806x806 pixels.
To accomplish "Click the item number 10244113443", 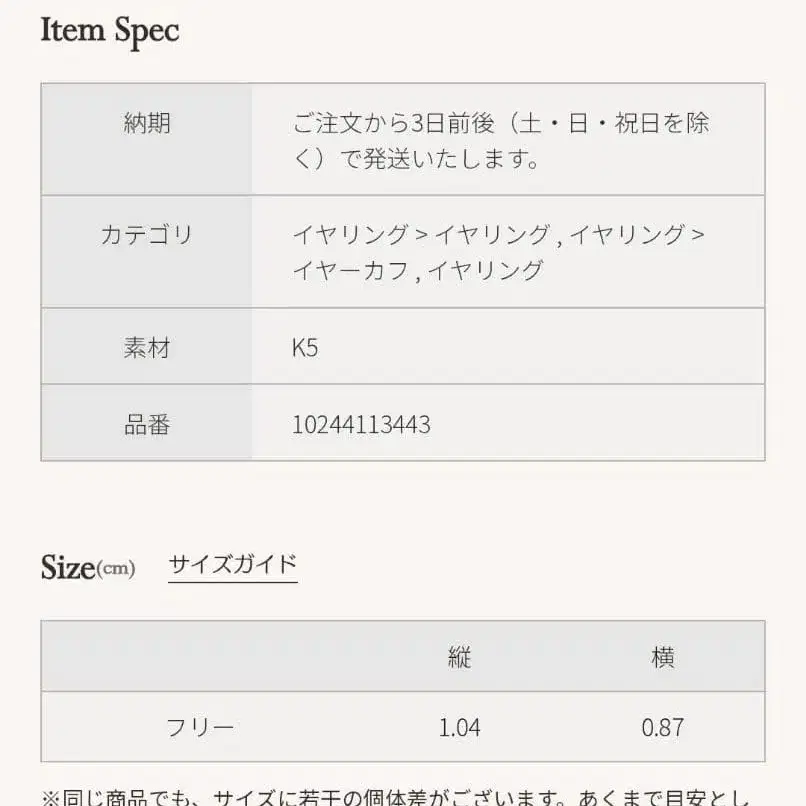I will 361,425.
